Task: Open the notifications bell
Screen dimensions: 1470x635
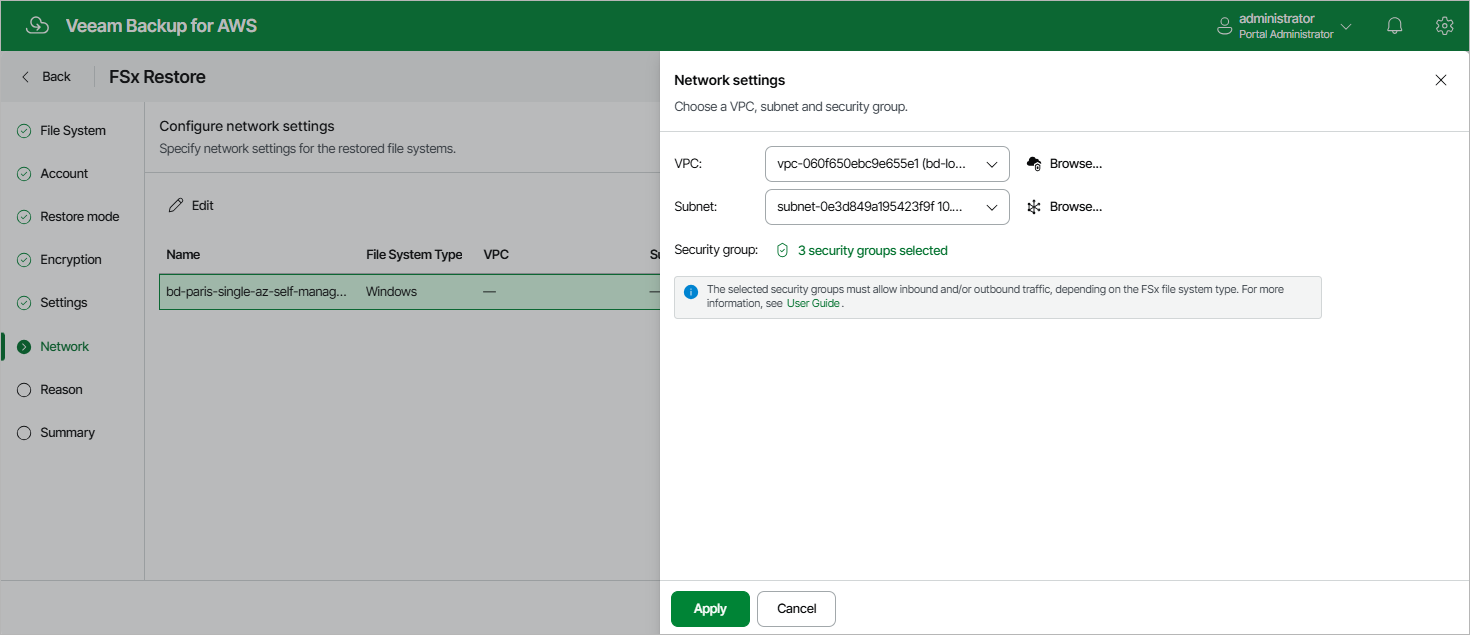Action: [x=1395, y=26]
